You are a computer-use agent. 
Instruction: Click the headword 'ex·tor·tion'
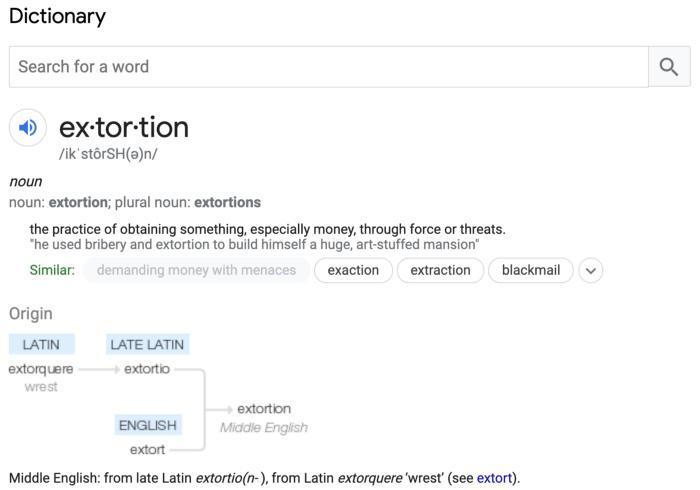[x=124, y=127]
